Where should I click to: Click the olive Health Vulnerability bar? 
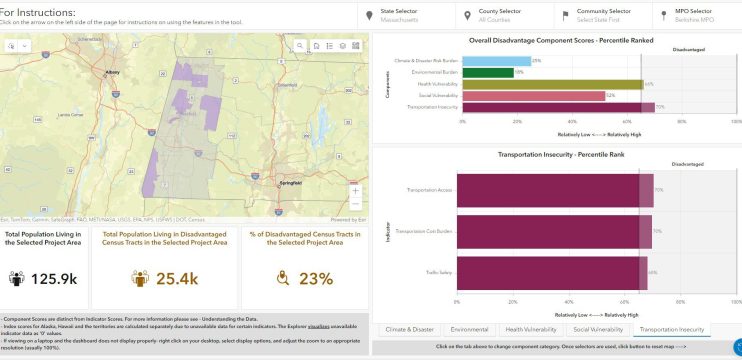click(553, 84)
